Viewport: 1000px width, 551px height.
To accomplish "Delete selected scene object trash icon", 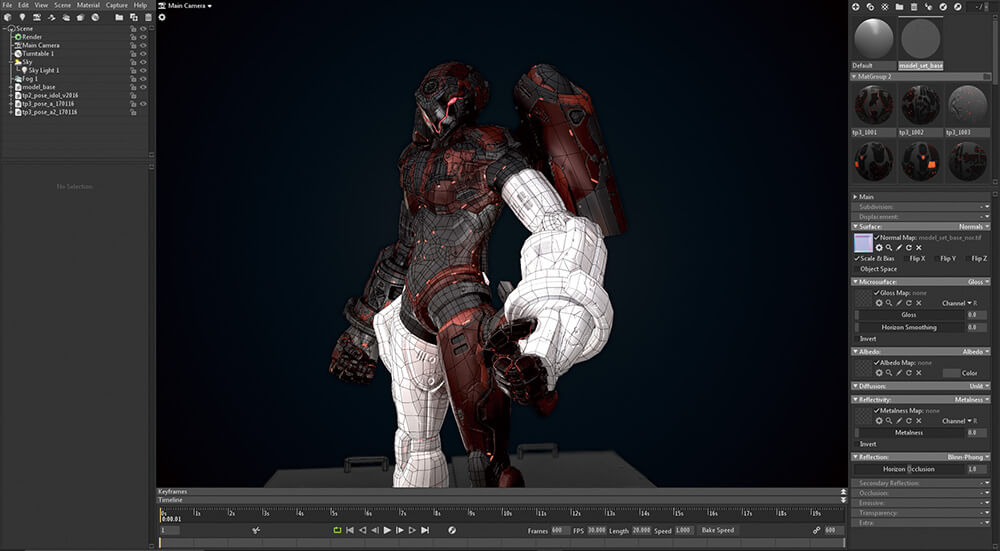I will pos(147,17).
